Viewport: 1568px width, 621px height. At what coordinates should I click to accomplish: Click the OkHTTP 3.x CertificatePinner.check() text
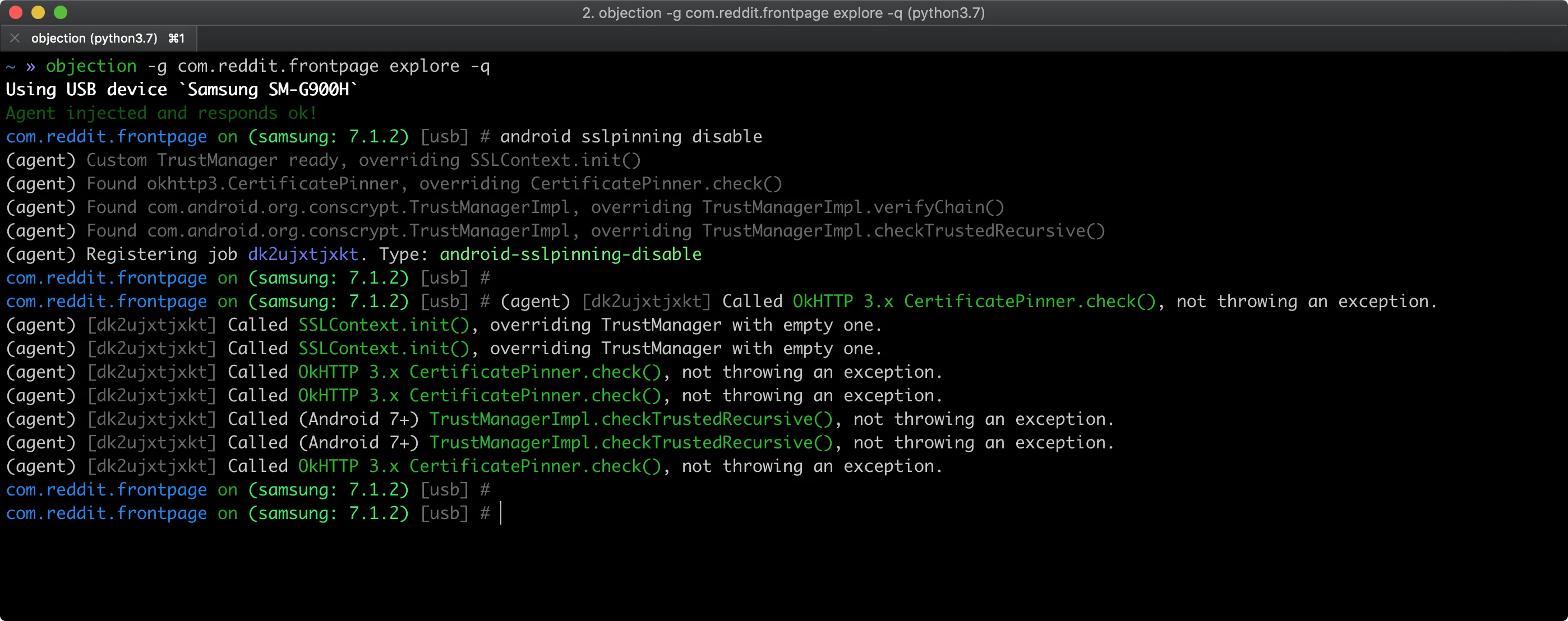(479, 372)
